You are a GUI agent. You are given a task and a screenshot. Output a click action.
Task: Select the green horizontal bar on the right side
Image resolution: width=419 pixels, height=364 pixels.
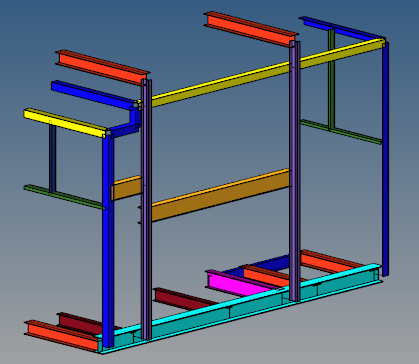(341, 132)
